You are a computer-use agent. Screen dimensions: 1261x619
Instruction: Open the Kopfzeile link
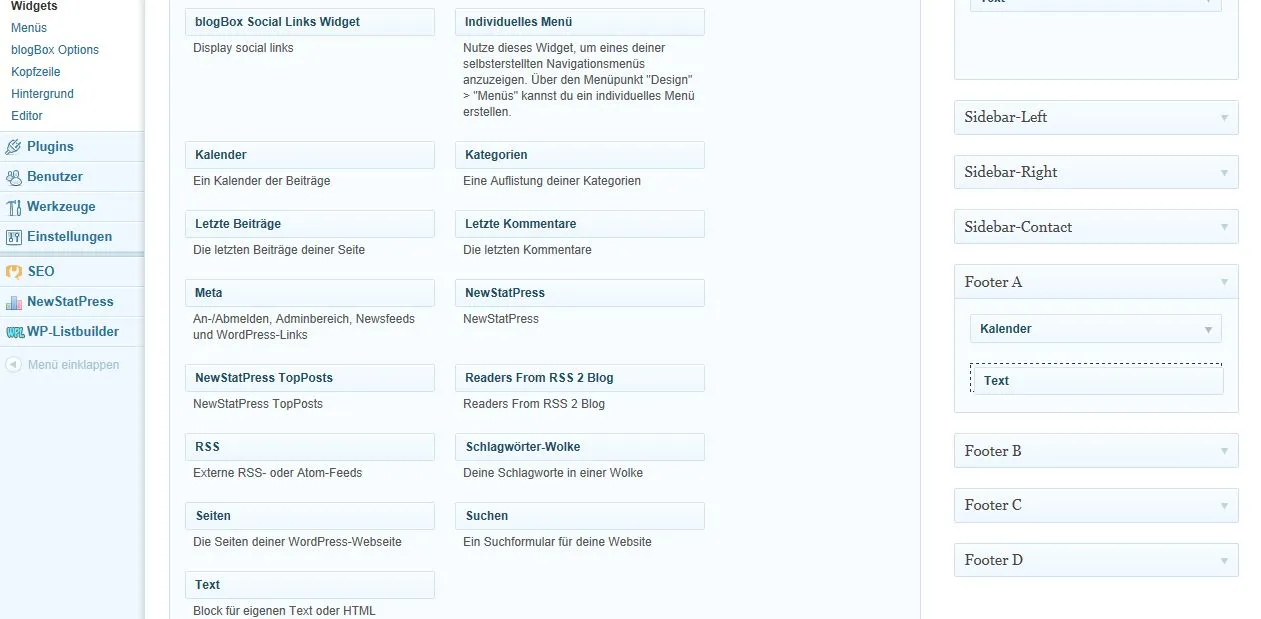pyautogui.click(x=36, y=72)
